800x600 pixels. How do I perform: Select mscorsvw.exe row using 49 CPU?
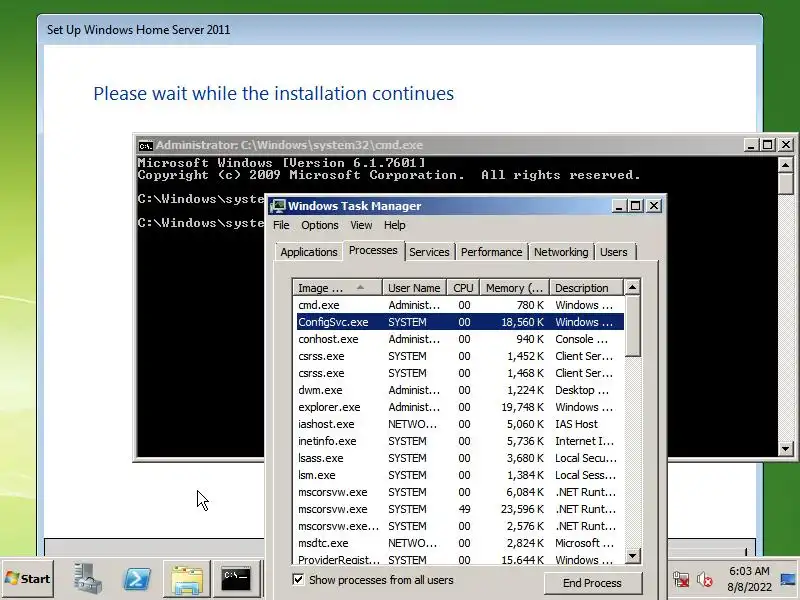coord(460,509)
